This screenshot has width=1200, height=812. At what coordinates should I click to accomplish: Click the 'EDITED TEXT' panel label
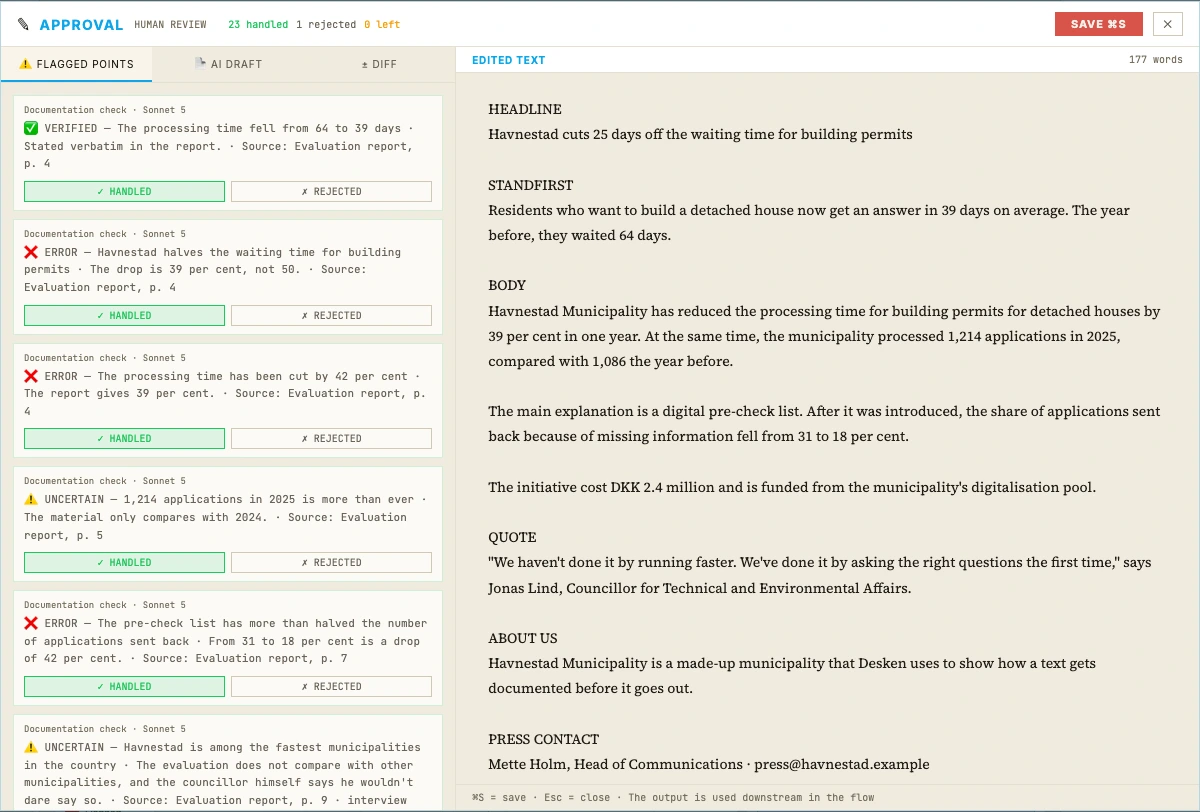509,60
